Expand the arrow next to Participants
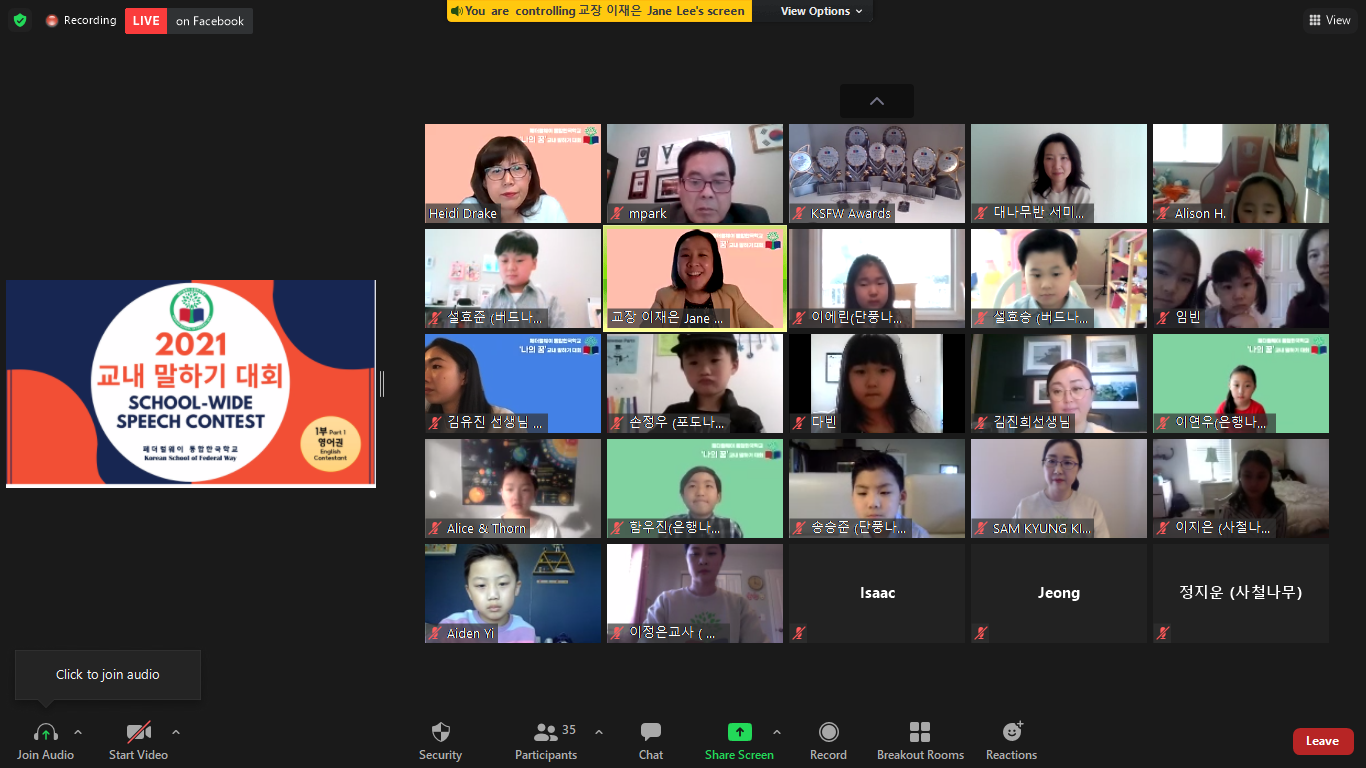Screen dimensions: 1366x768 click(599, 732)
